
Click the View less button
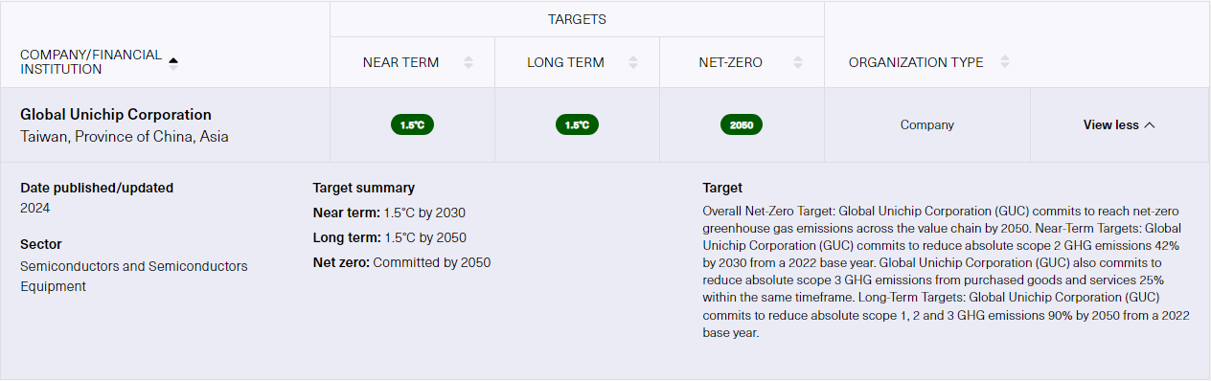coord(1119,125)
